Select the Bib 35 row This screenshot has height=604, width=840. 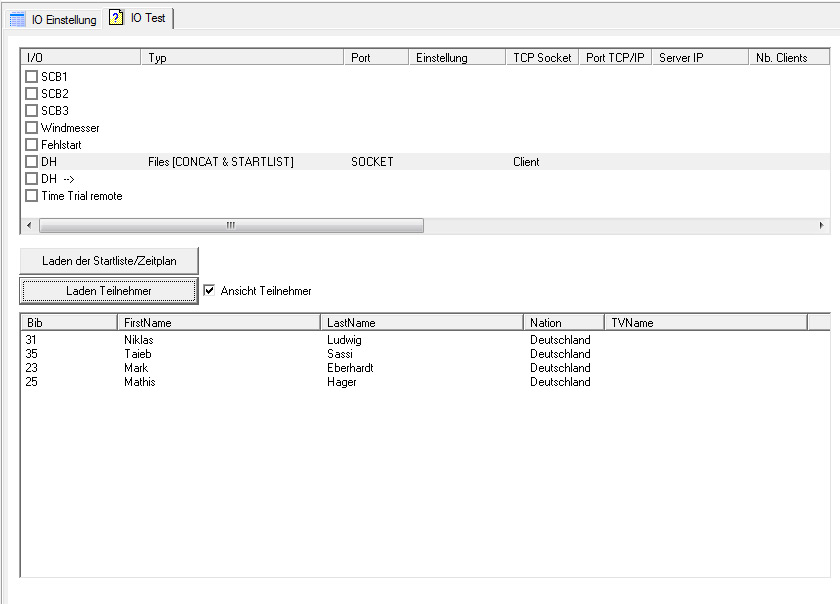pyautogui.click(x=425, y=354)
